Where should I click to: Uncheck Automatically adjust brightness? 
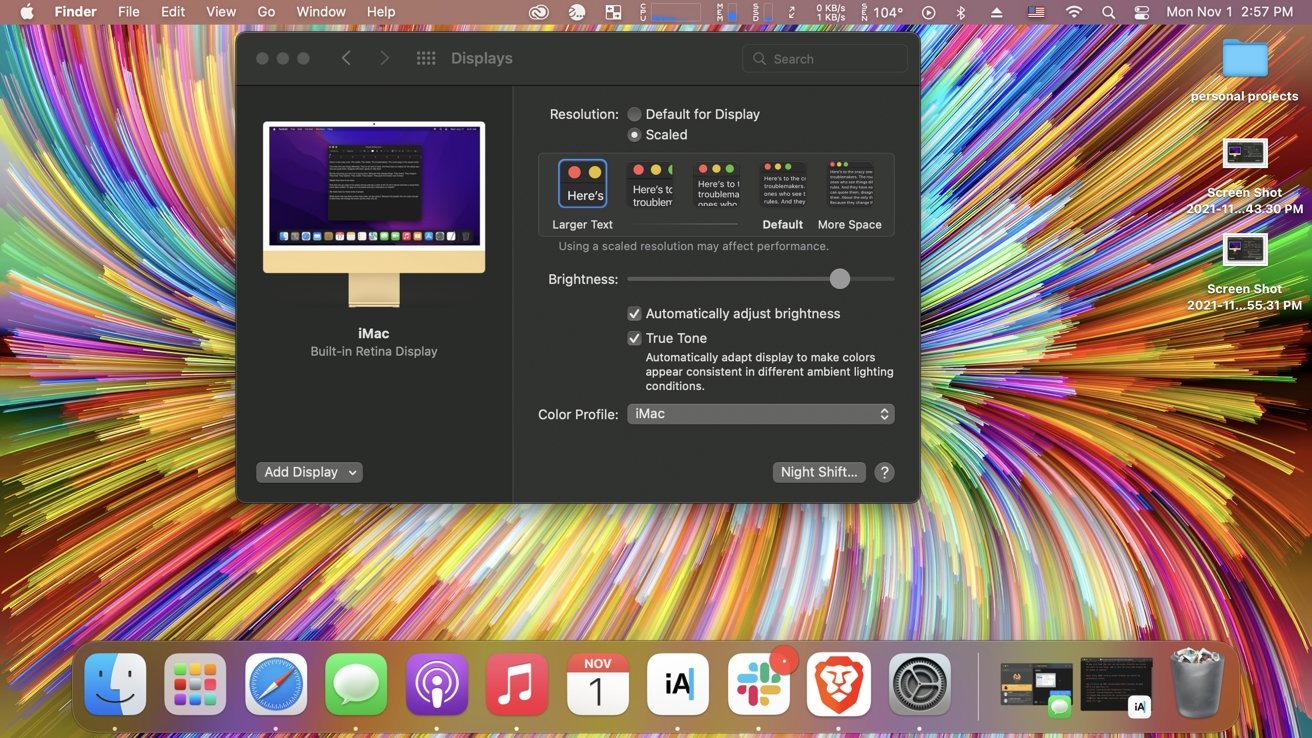coord(634,313)
